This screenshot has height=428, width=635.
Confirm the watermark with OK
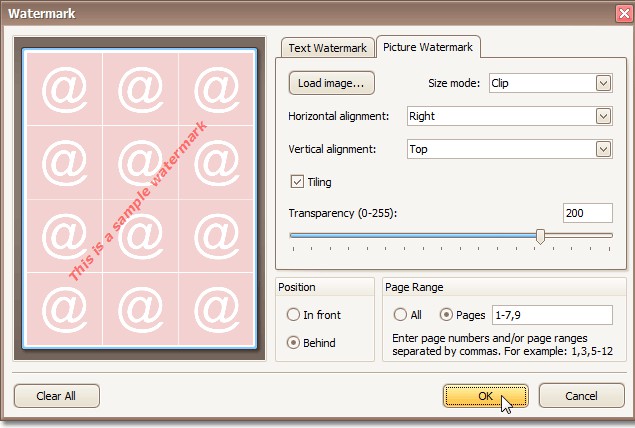[485, 395]
